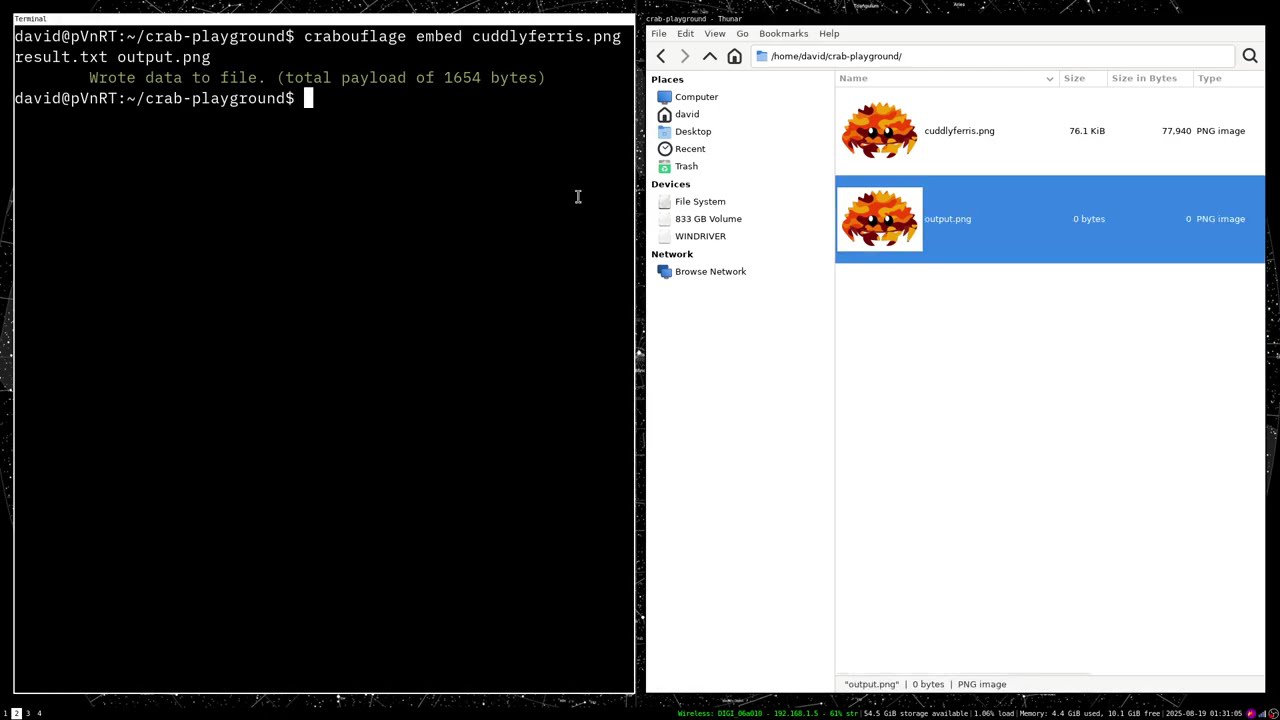Select the Places section heading

coord(667,79)
